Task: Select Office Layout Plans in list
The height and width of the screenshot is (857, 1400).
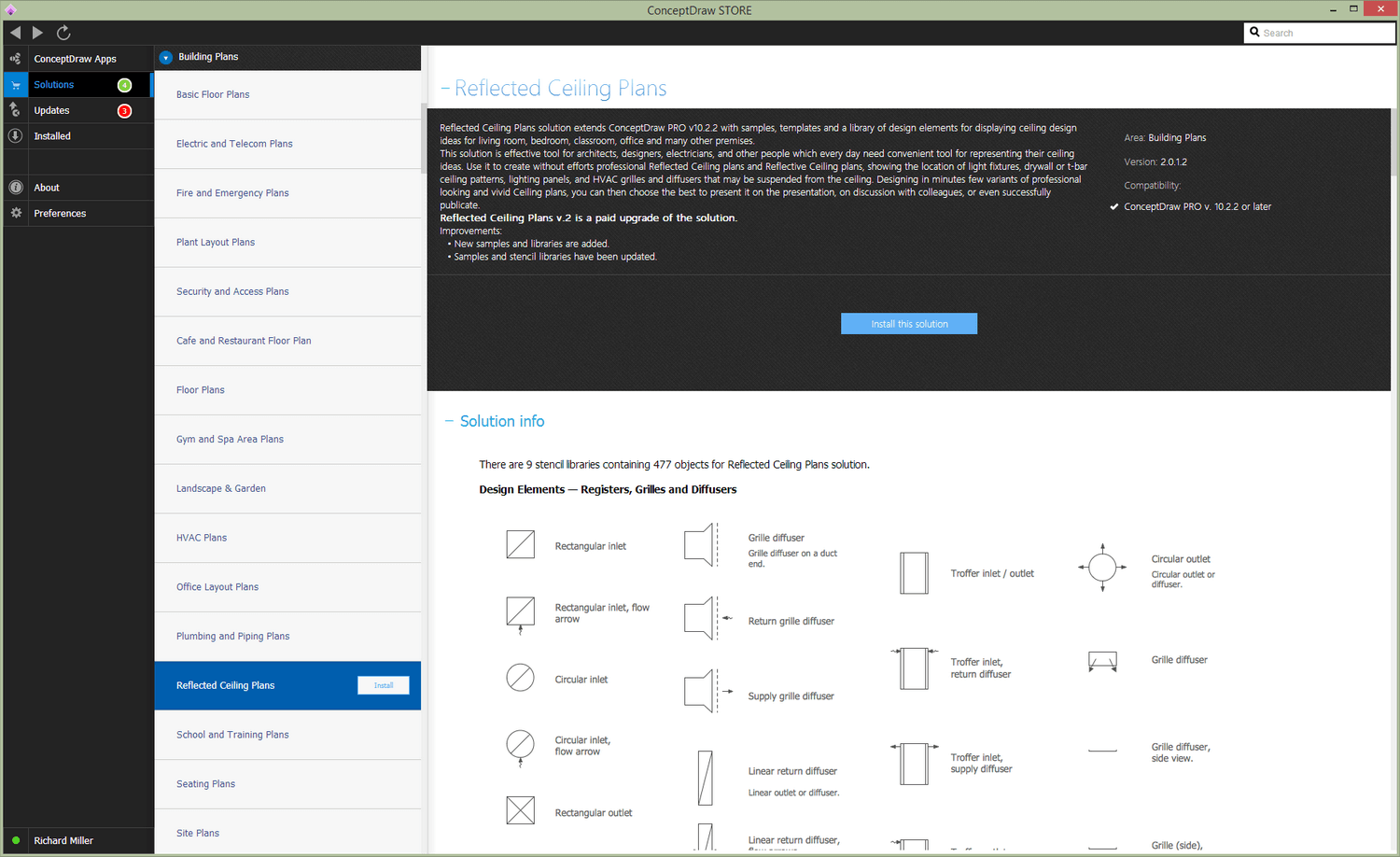Action: [x=217, y=587]
